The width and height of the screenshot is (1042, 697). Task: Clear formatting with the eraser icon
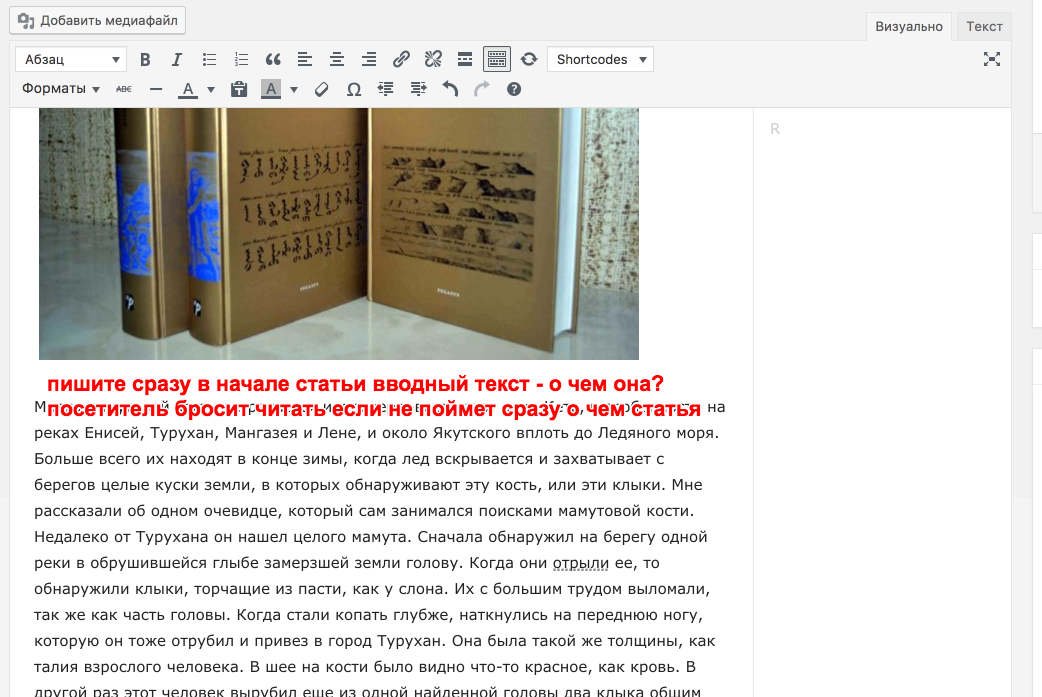(322, 89)
